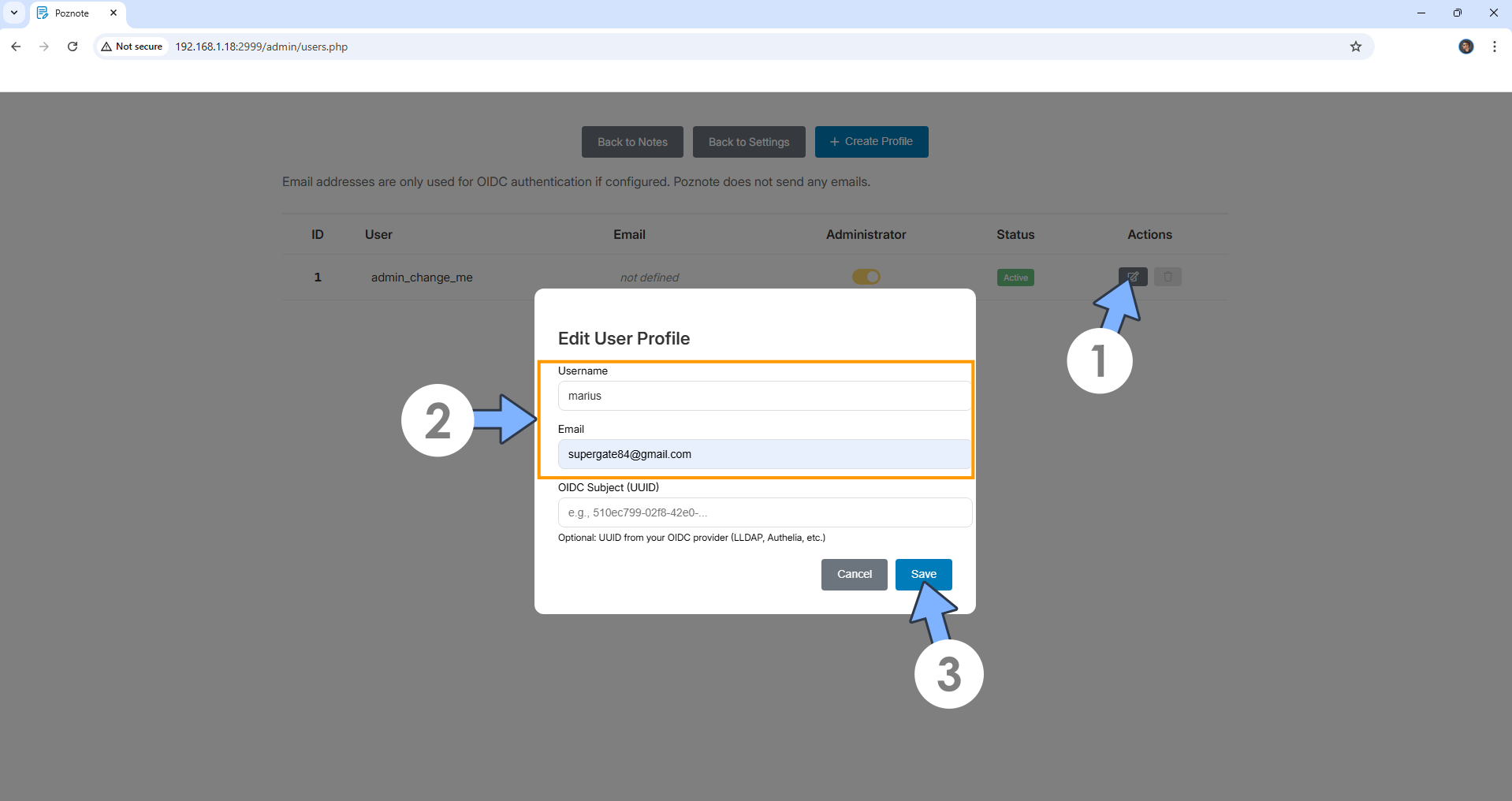Click the Back to Settings button

point(747,142)
